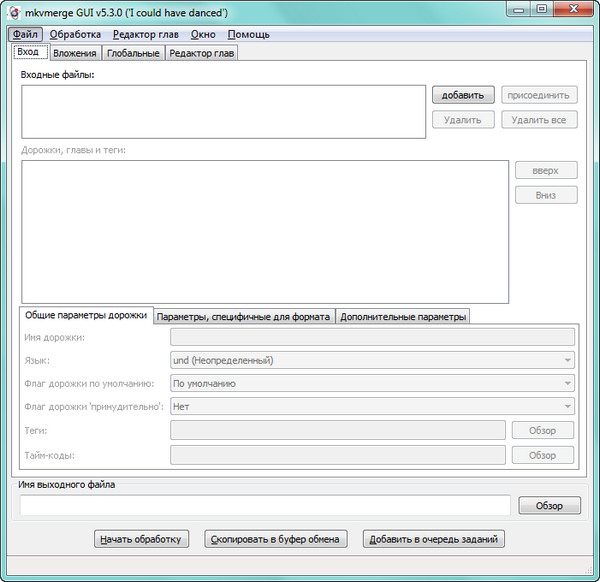This screenshot has width=600, height=582.
Task: Open the Редактор глав menu
Action: tap(146, 34)
